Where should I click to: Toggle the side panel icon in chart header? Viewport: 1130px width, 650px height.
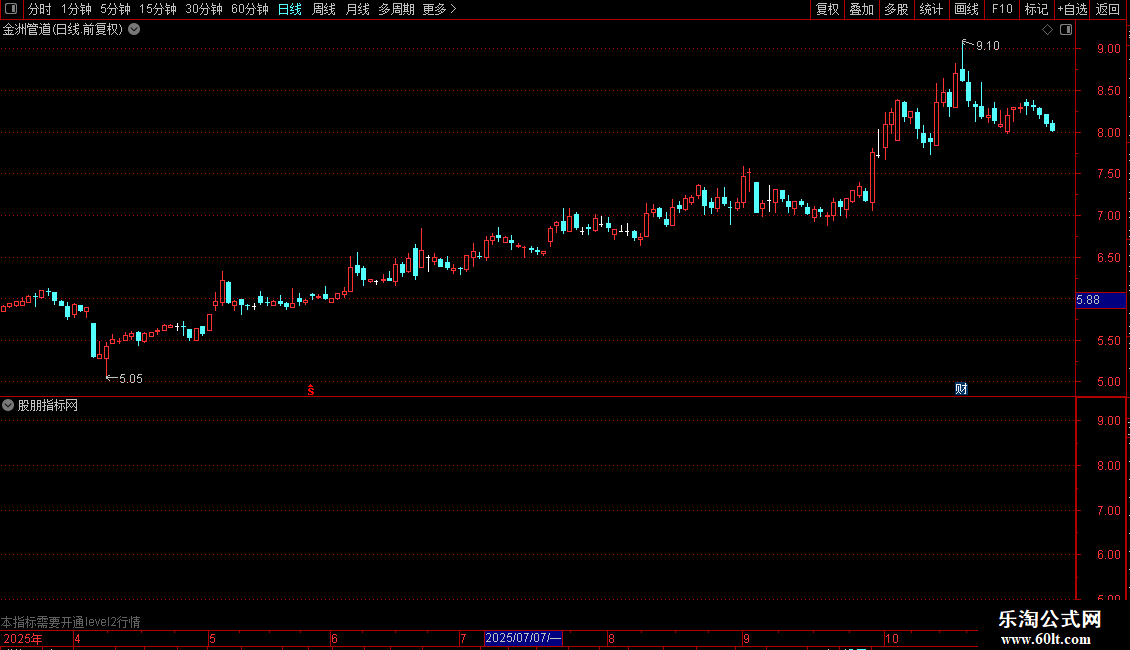[1066, 30]
